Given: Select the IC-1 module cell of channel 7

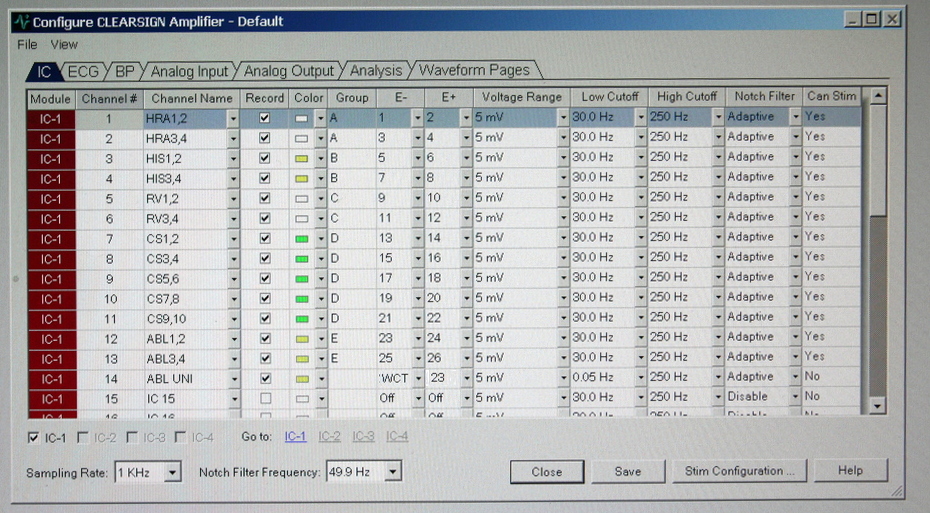Looking at the screenshot, I should [x=51, y=240].
